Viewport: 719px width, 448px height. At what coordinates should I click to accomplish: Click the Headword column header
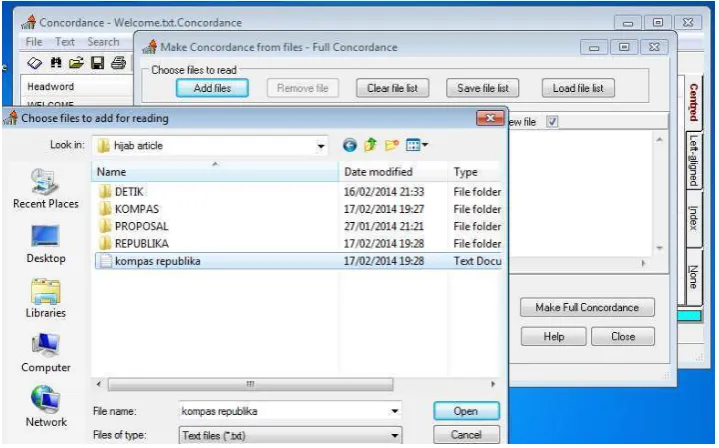(77, 87)
